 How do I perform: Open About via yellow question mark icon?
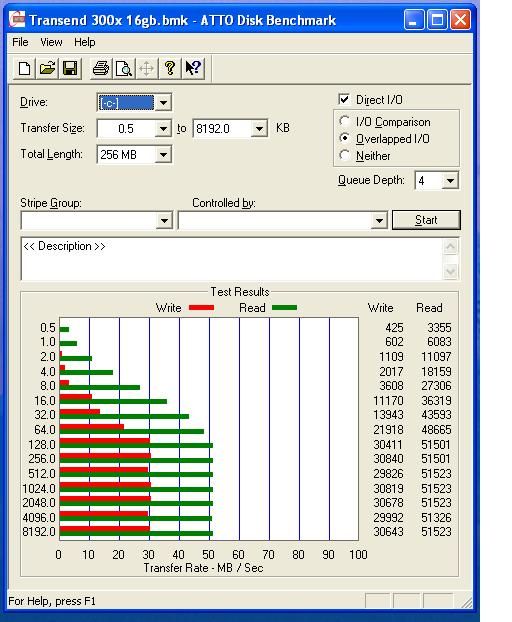[x=170, y=68]
